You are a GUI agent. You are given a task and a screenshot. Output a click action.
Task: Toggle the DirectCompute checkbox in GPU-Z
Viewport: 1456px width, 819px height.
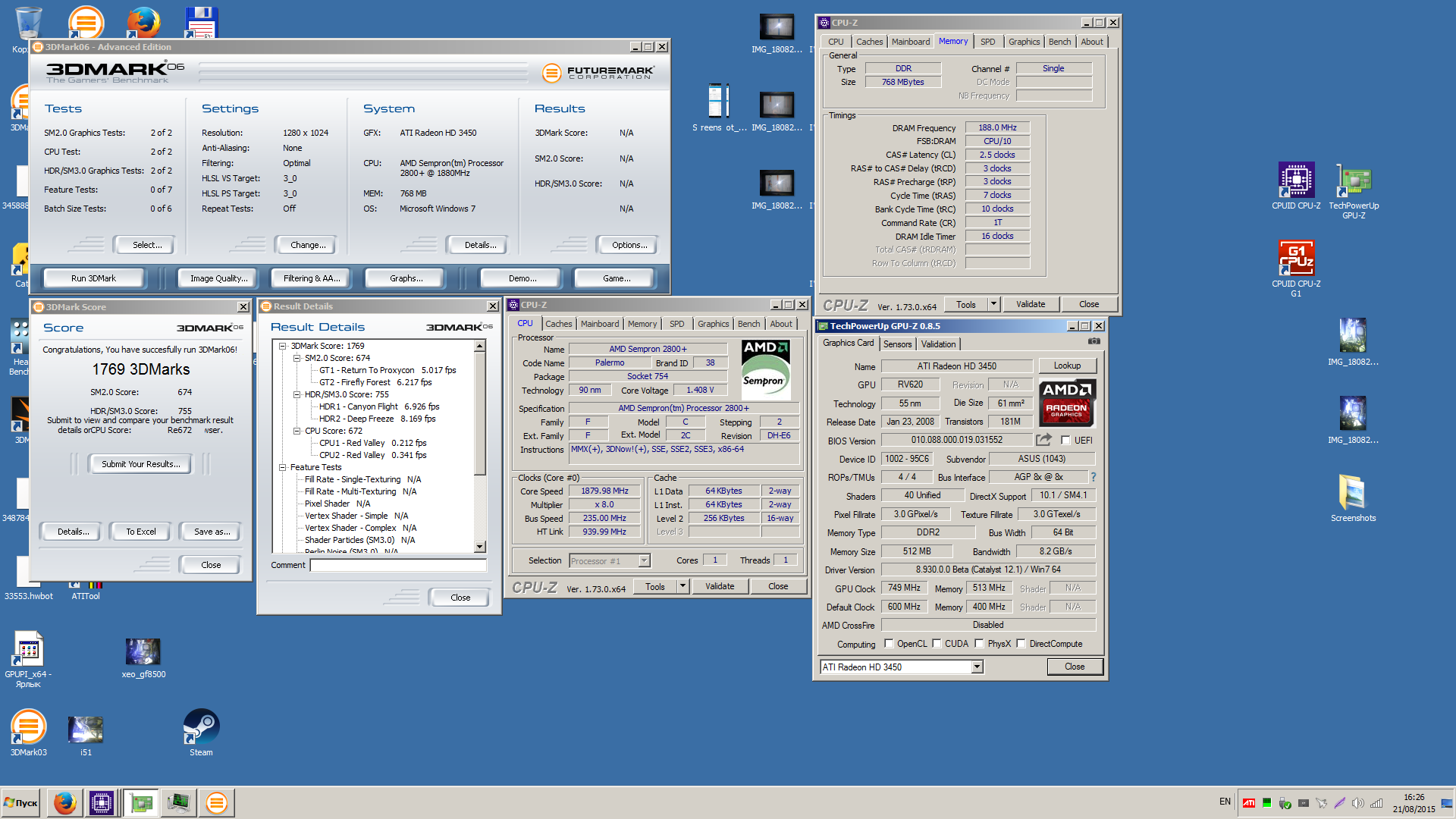(x=1021, y=643)
